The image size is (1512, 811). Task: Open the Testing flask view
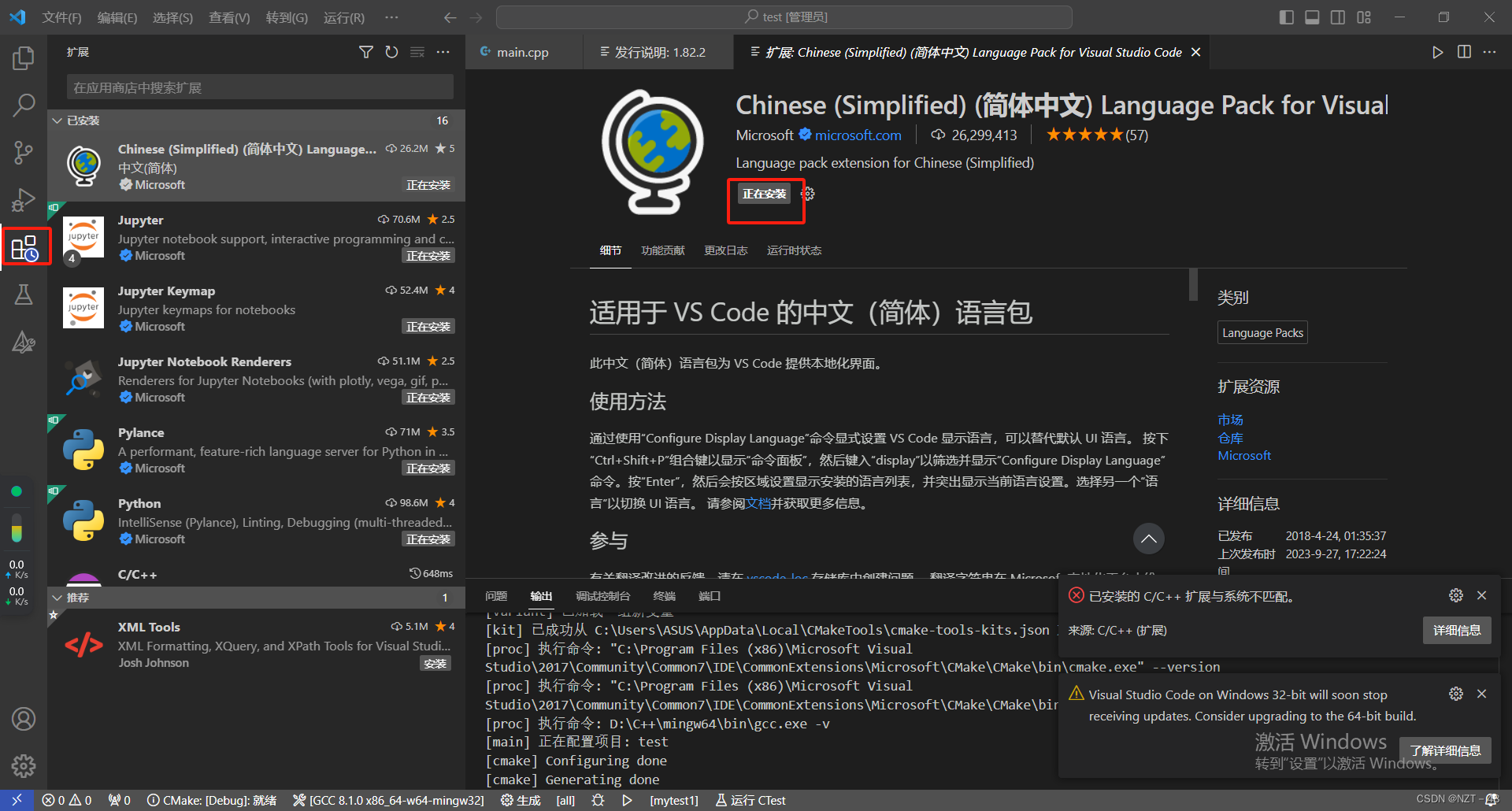tap(24, 294)
